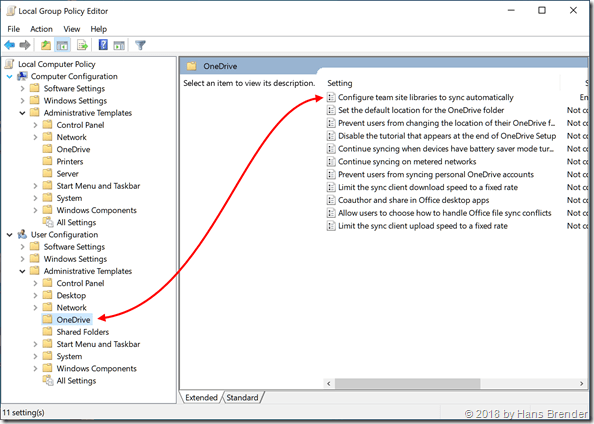This screenshot has width=594, height=424.
Task: Click the Shared Folders folder icon
Action: pyautogui.click(x=47, y=332)
